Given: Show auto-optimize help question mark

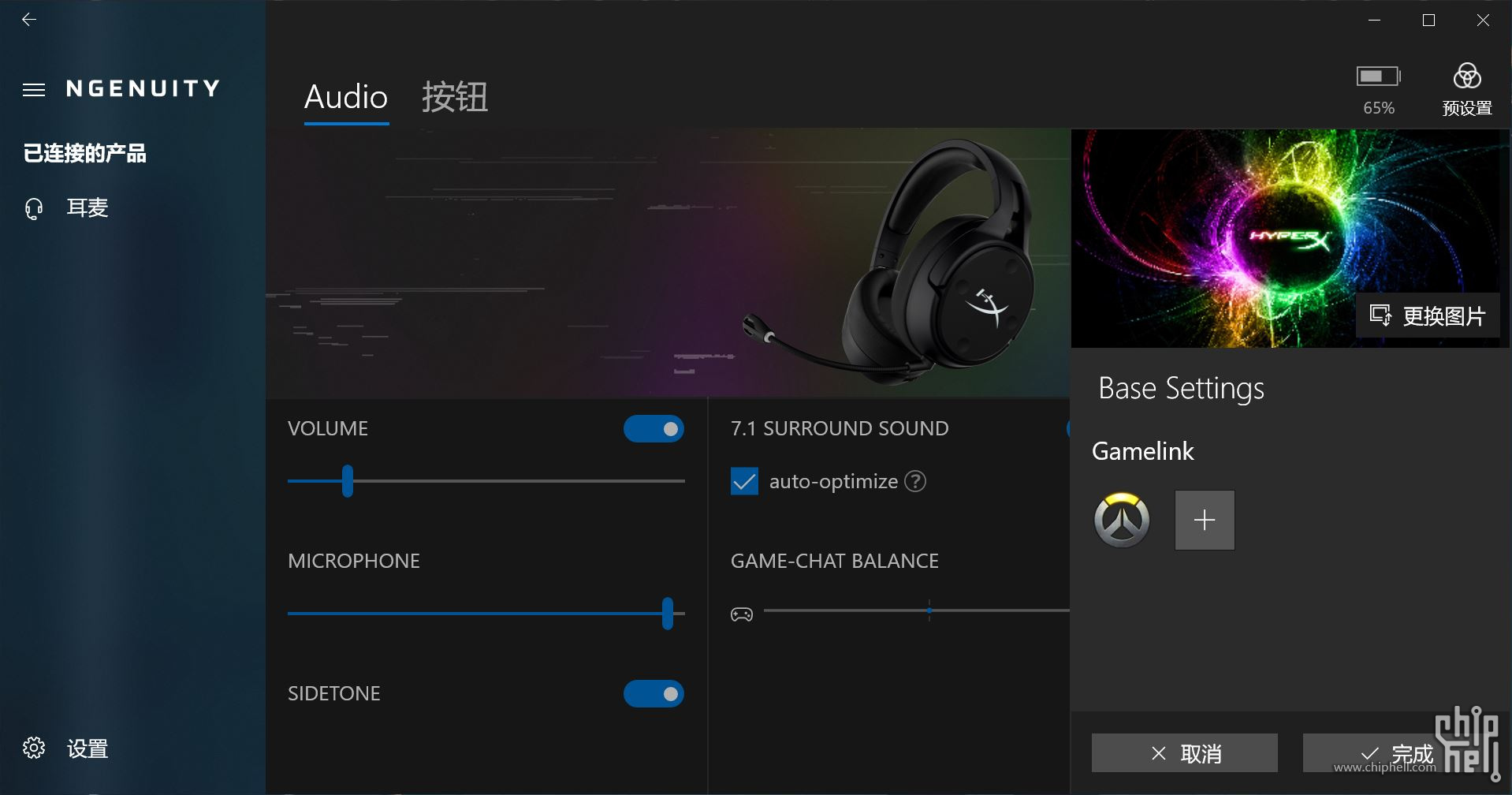Looking at the screenshot, I should [915, 481].
